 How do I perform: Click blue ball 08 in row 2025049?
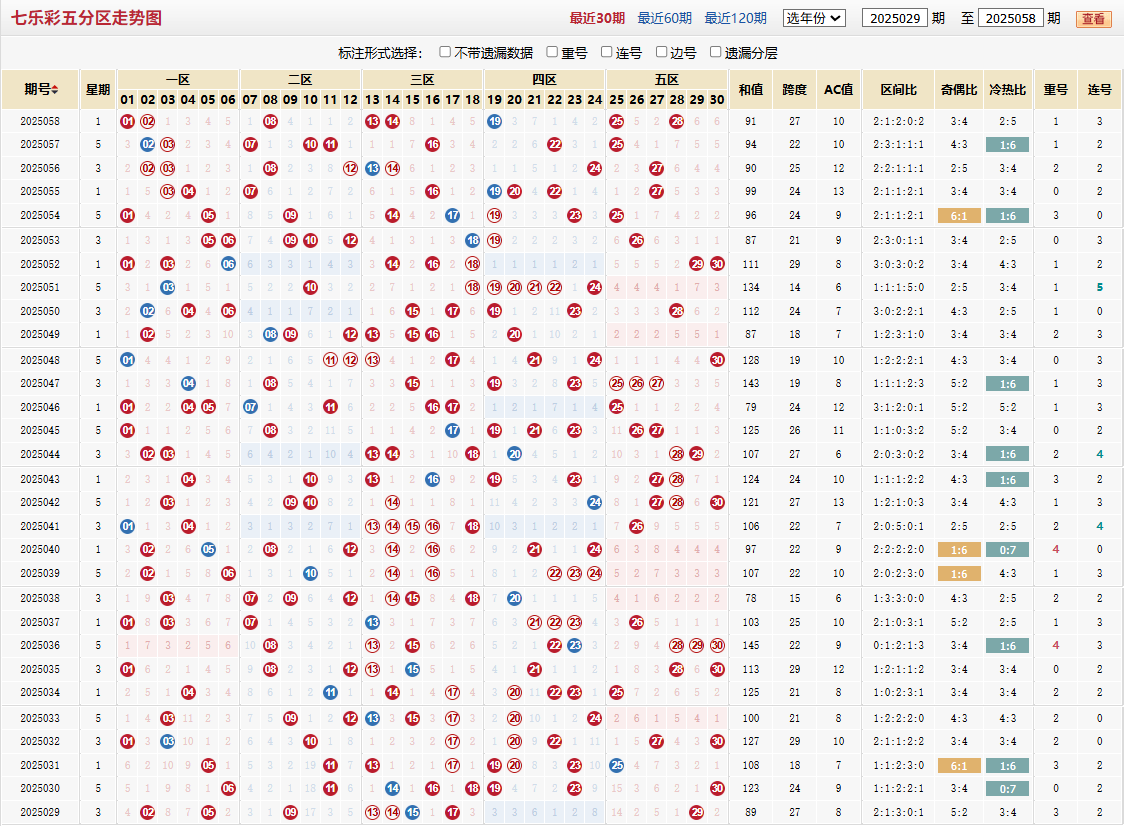coord(270,334)
